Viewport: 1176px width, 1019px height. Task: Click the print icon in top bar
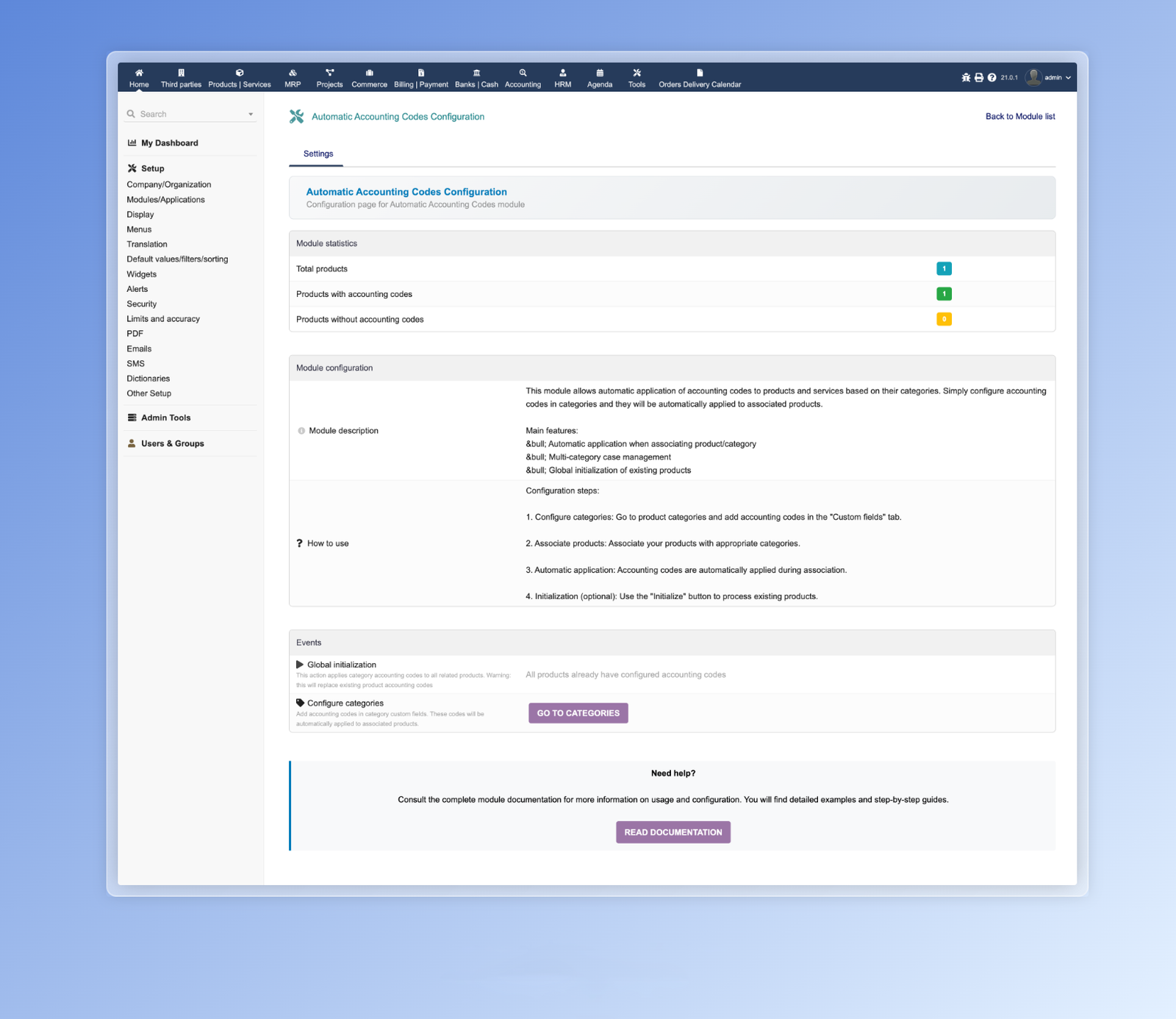coord(979,77)
